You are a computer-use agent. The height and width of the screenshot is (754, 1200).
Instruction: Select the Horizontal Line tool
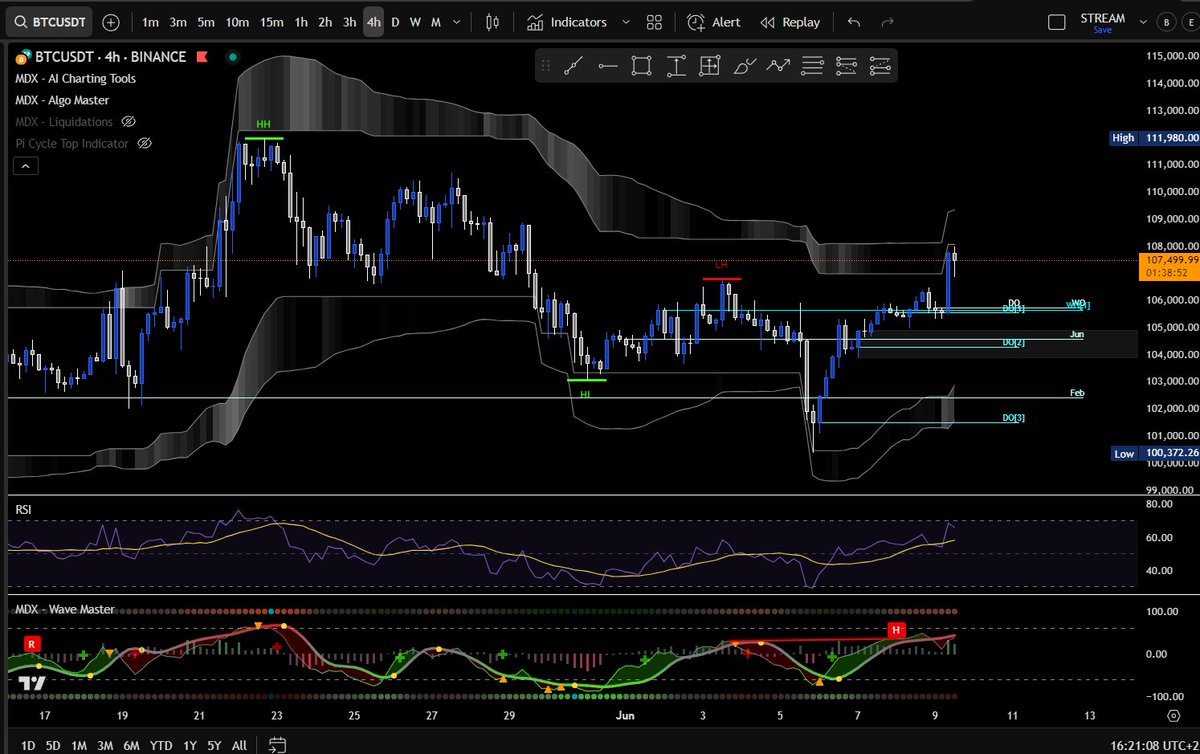607,65
